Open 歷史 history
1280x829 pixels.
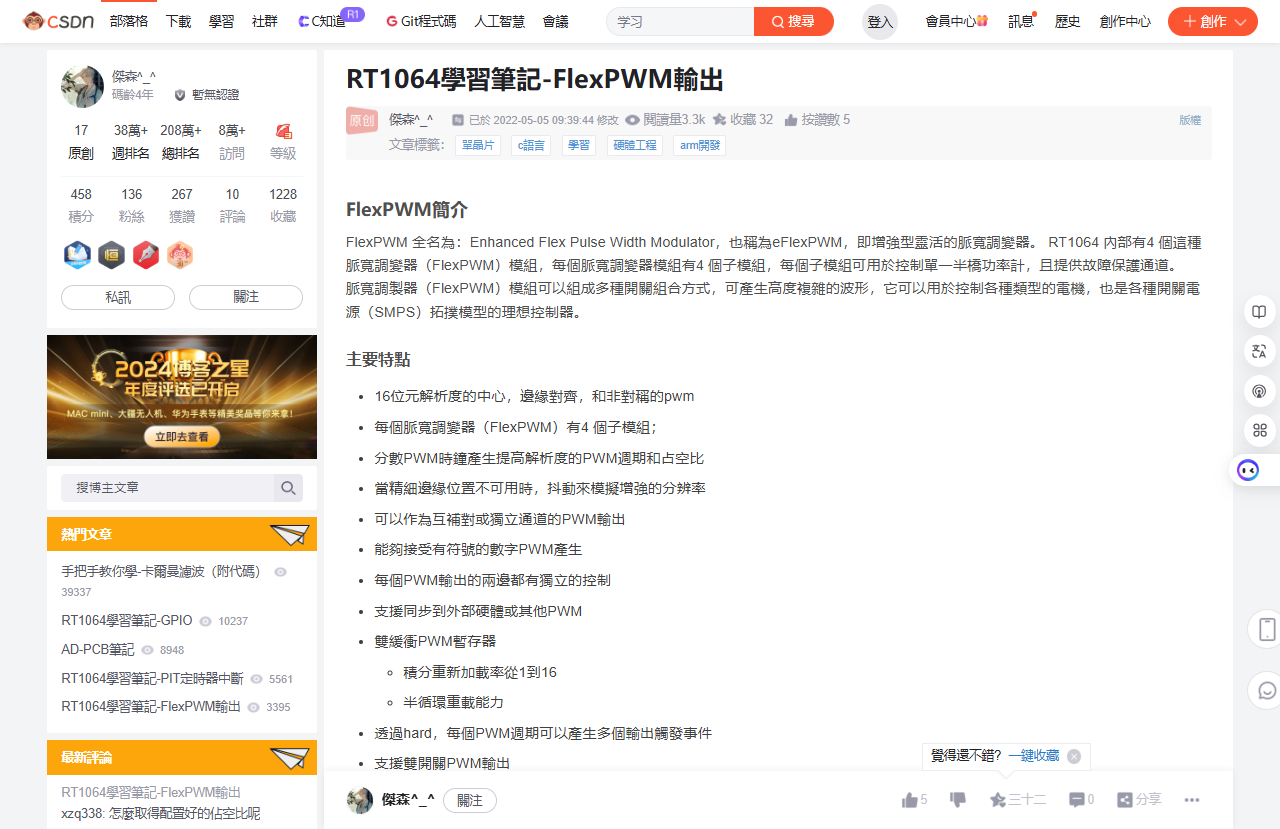pos(1067,21)
